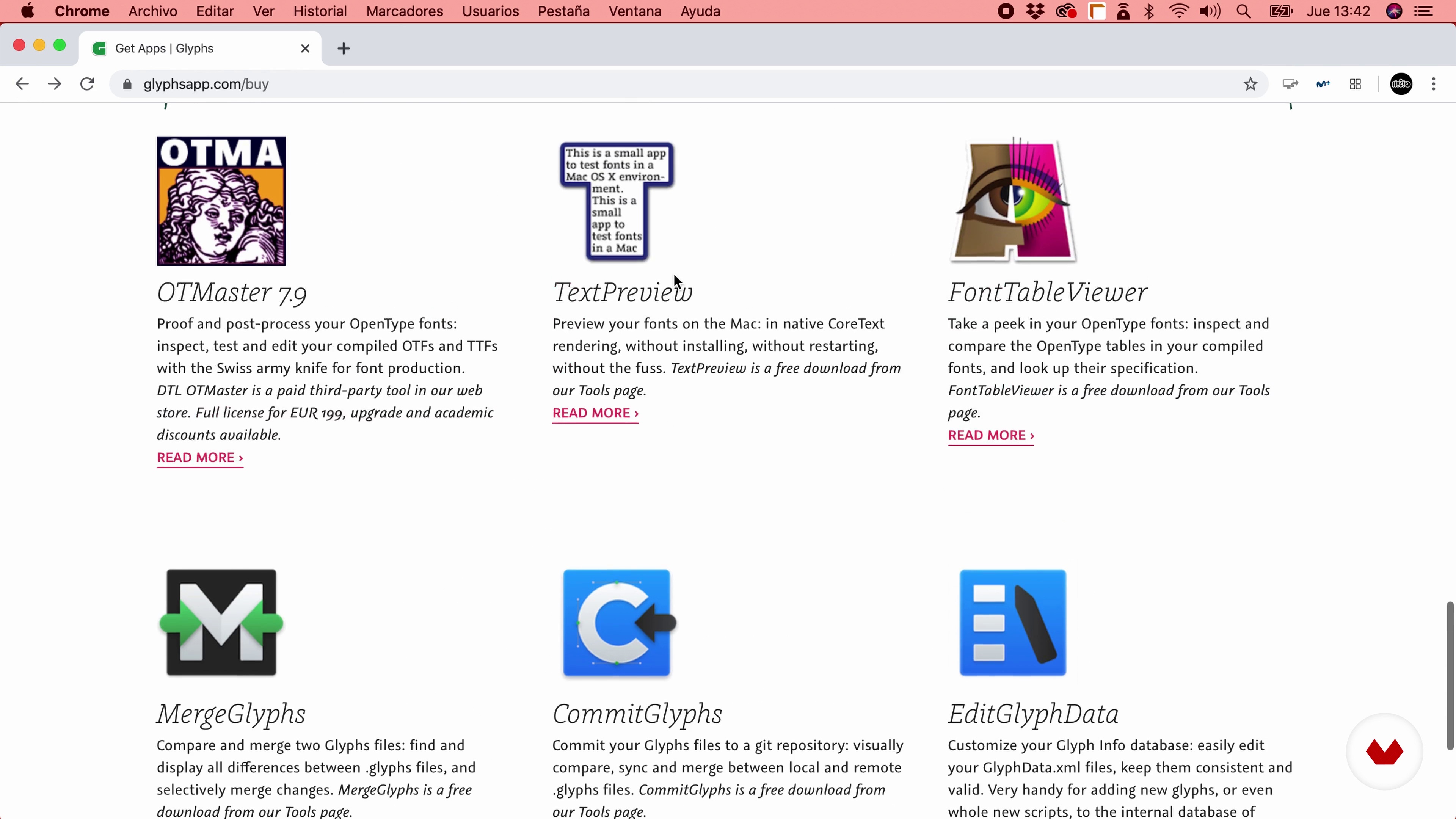Open the Notification Center list icon
Image resolution: width=1456 pixels, height=819 pixels.
pos(1423,11)
